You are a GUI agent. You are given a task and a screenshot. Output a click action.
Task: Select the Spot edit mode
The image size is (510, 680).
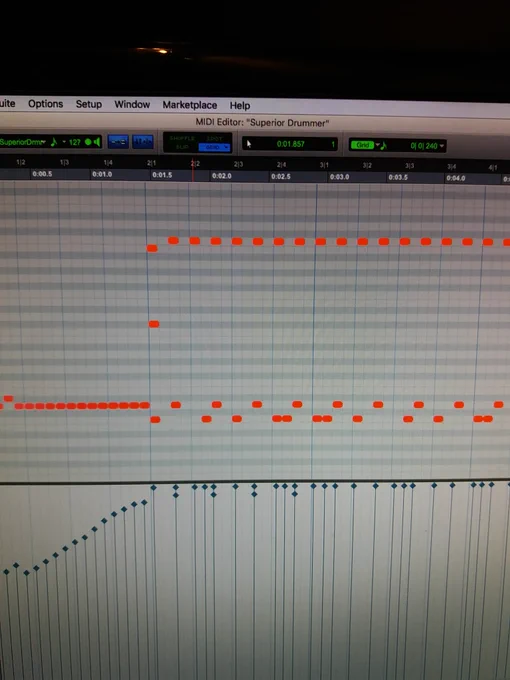(214, 139)
